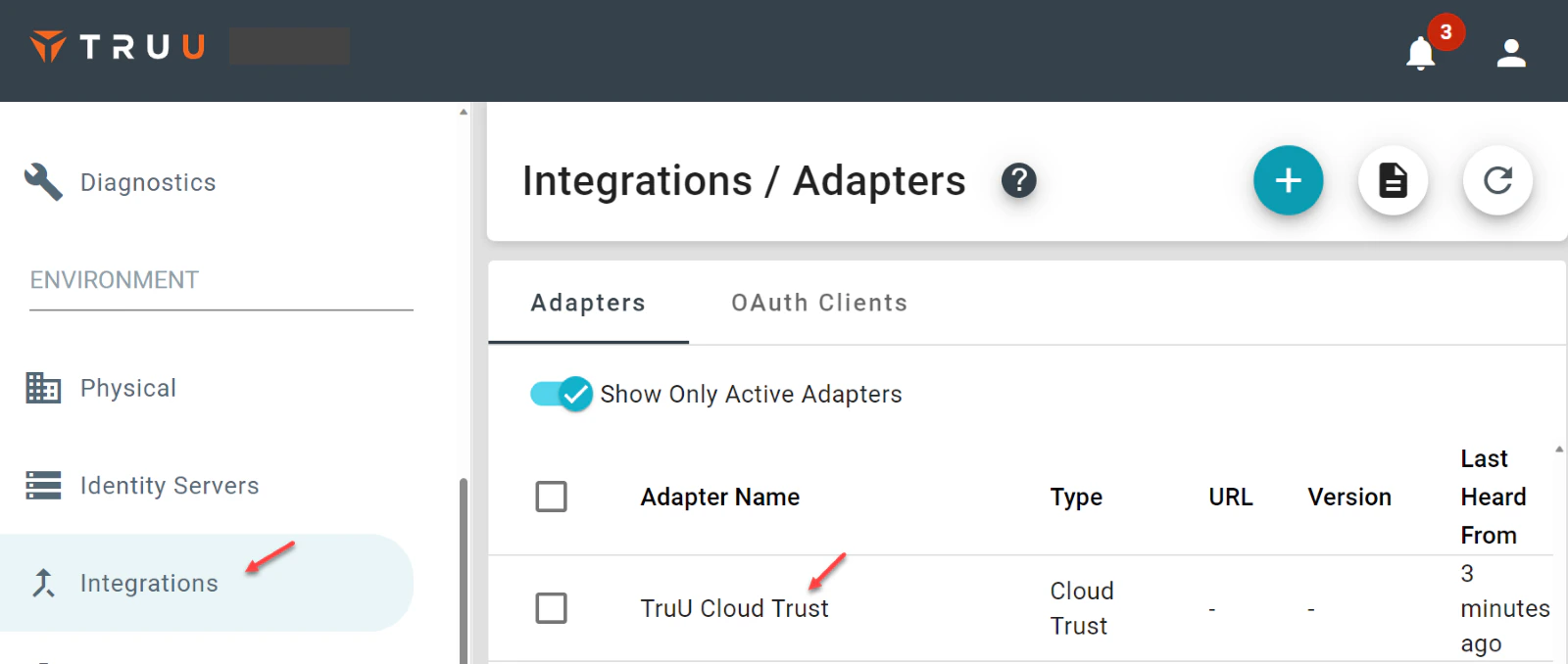The image size is (1568, 664).
Task: Refresh the adapters list
Action: coord(1497,180)
